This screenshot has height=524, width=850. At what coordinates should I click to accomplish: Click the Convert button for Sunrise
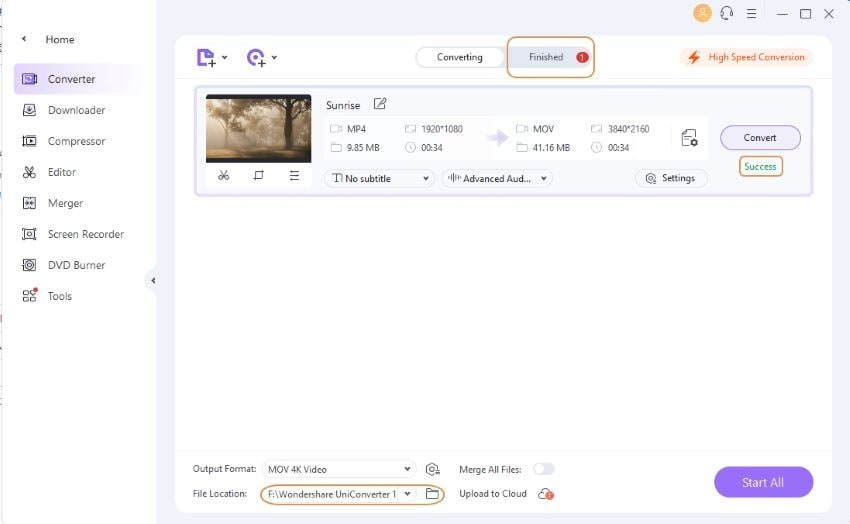pyautogui.click(x=760, y=138)
